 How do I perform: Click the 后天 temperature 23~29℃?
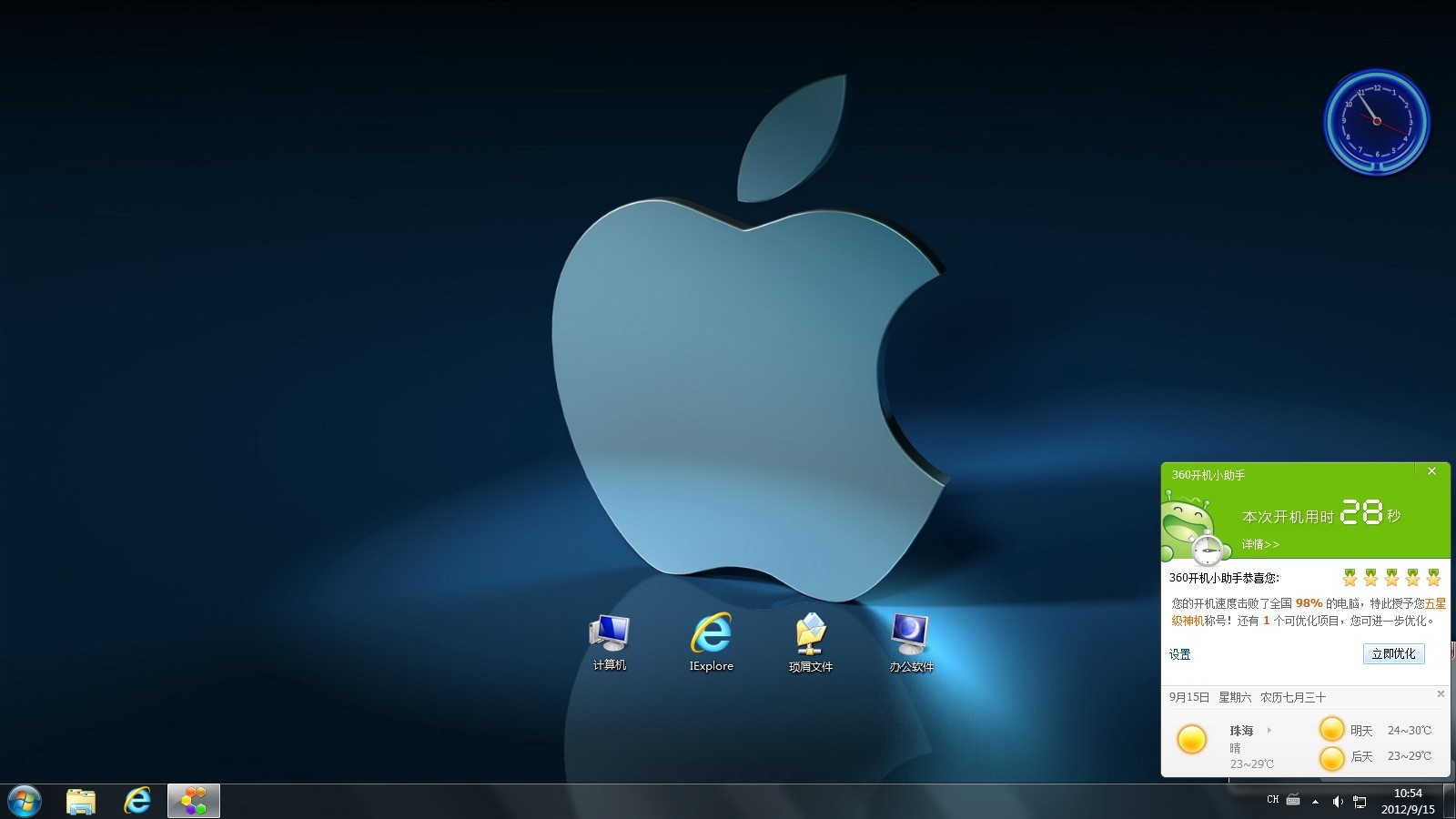click(1409, 756)
